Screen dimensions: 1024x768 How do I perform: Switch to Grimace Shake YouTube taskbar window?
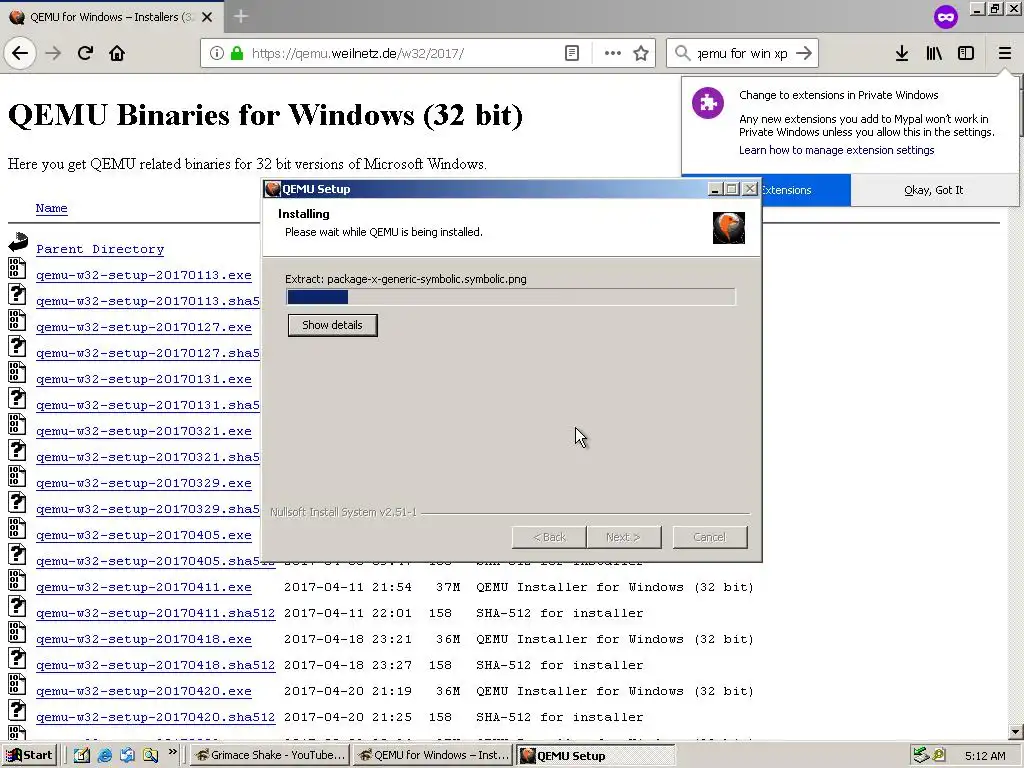click(271, 756)
